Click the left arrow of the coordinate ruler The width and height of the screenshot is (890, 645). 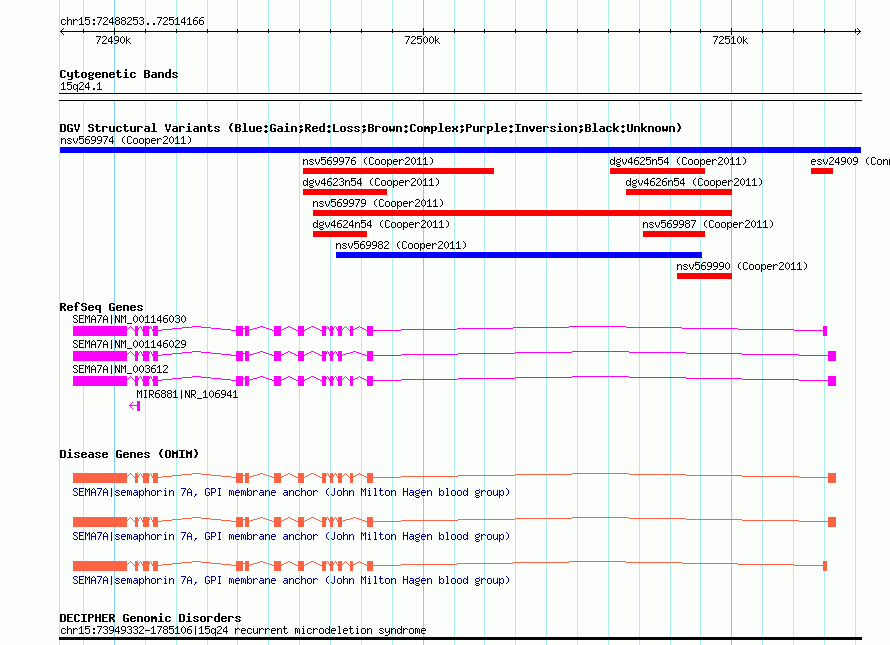pyautogui.click(x=62, y=32)
